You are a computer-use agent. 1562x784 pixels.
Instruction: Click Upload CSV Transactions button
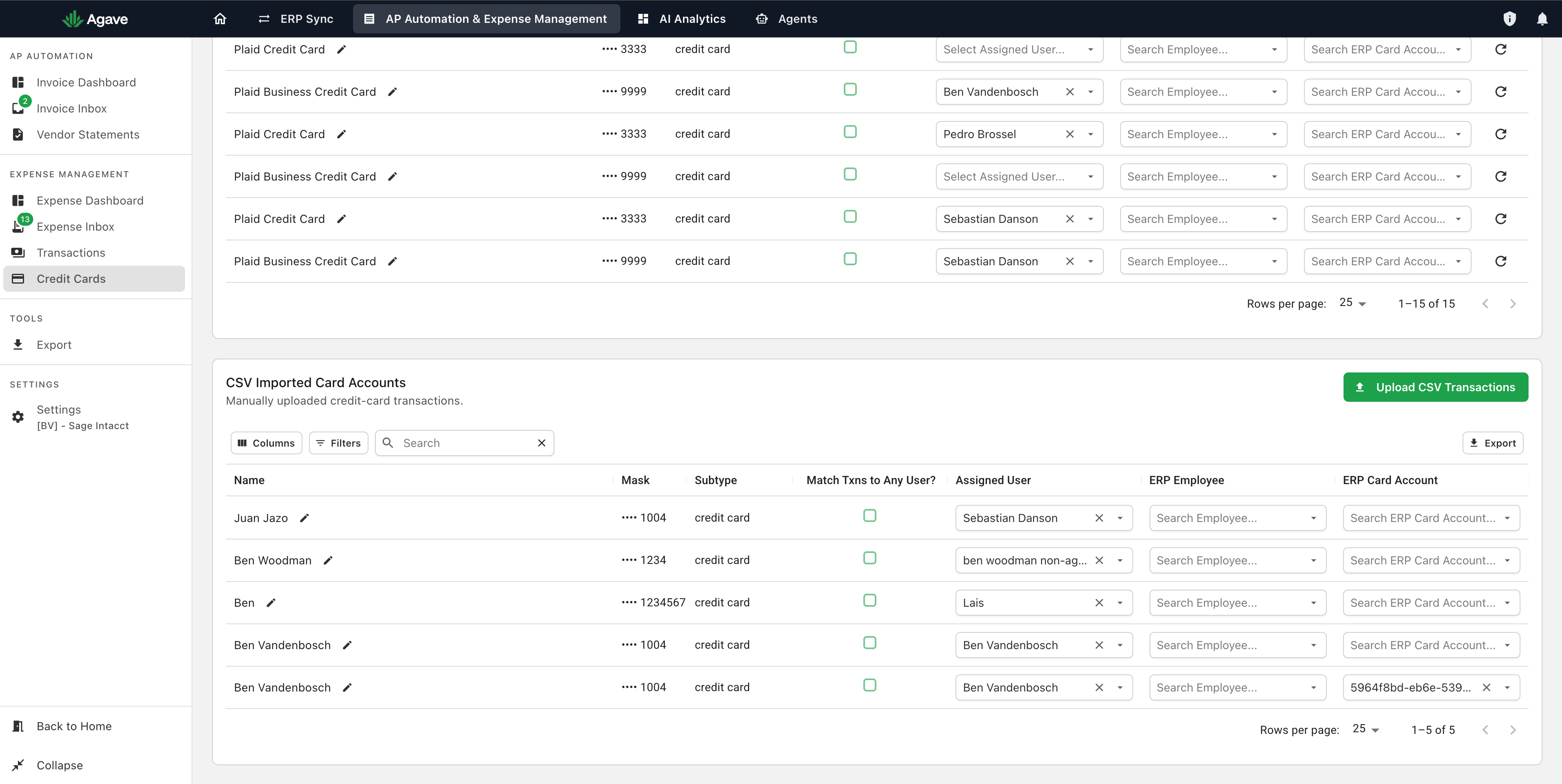pyautogui.click(x=1435, y=387)
